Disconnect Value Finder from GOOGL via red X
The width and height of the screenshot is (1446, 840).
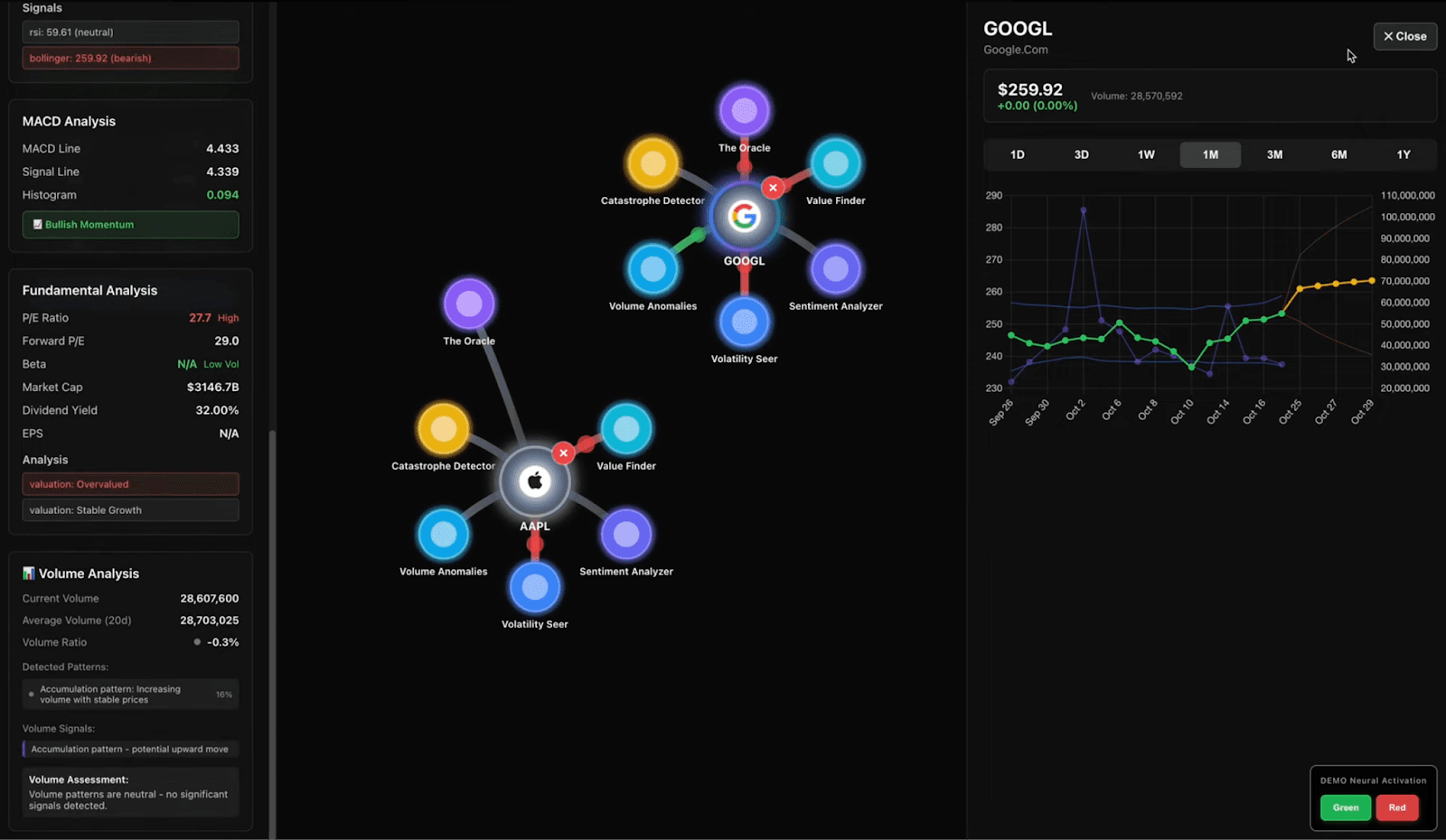tap(773, 187)
